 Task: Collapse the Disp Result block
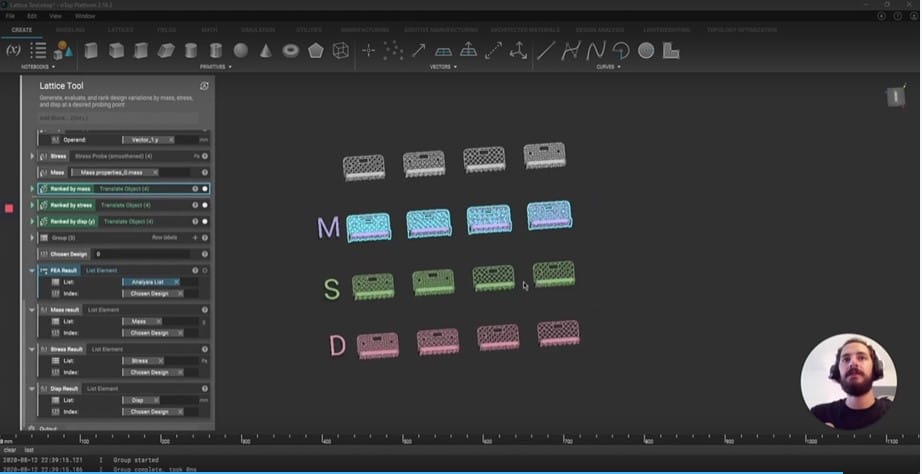click(32, 389)
